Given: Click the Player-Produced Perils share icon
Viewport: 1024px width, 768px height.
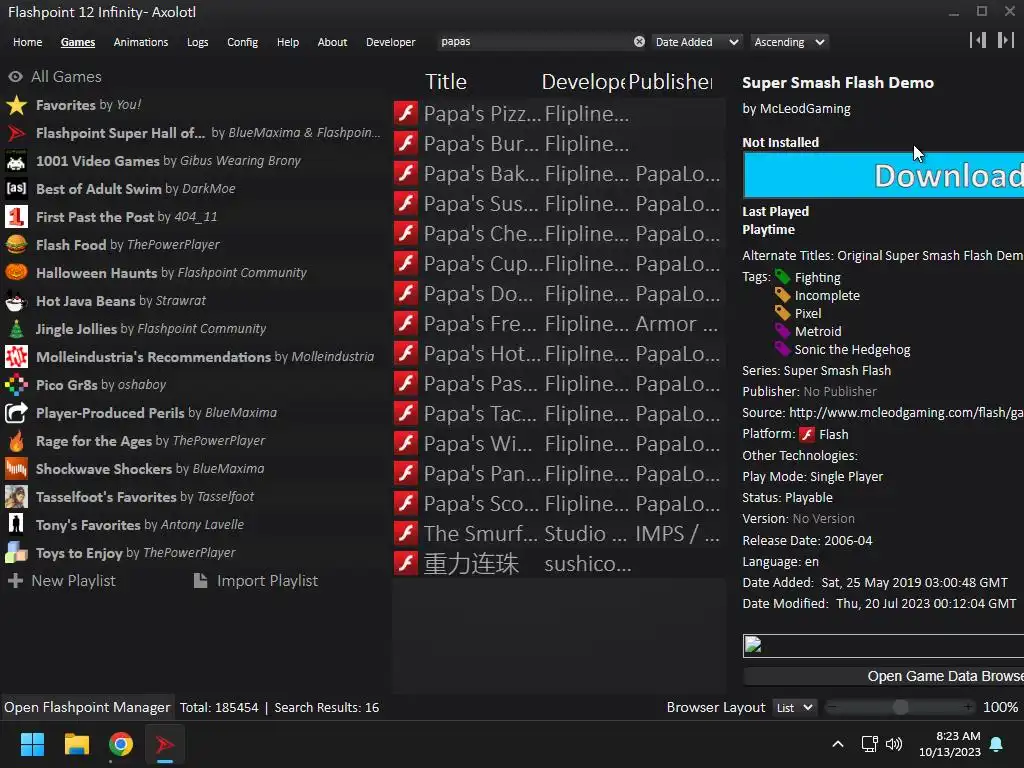Looking at the screenshot, I should click(16, 413).
